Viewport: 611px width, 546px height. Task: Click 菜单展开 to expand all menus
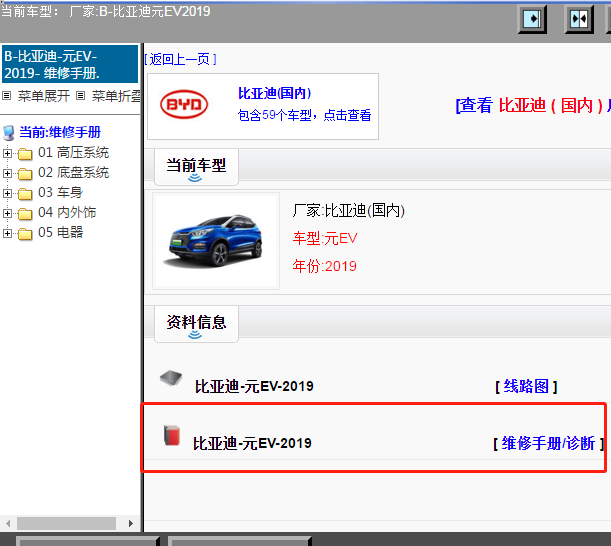44,95
